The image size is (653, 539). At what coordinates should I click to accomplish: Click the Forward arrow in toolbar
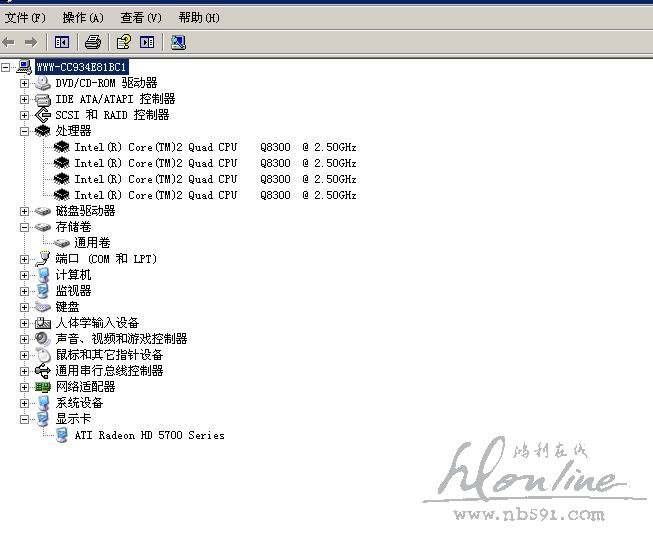coord(31,42)
